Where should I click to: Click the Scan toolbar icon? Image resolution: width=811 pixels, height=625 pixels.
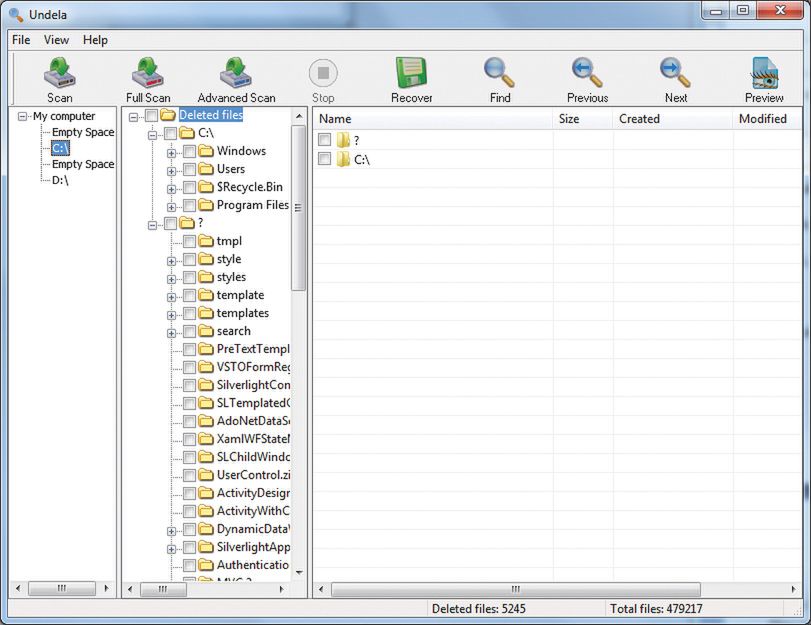point(59,79)
